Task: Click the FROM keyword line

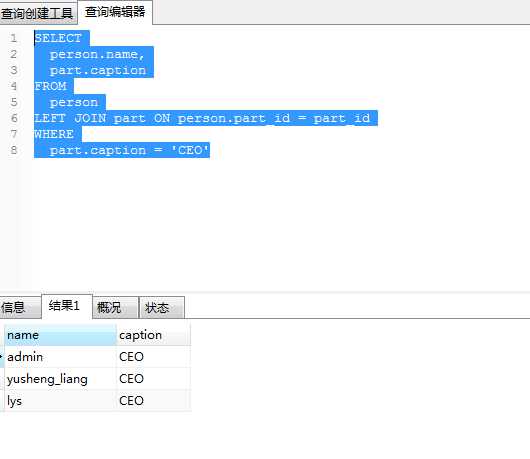Action: [51, 86]
